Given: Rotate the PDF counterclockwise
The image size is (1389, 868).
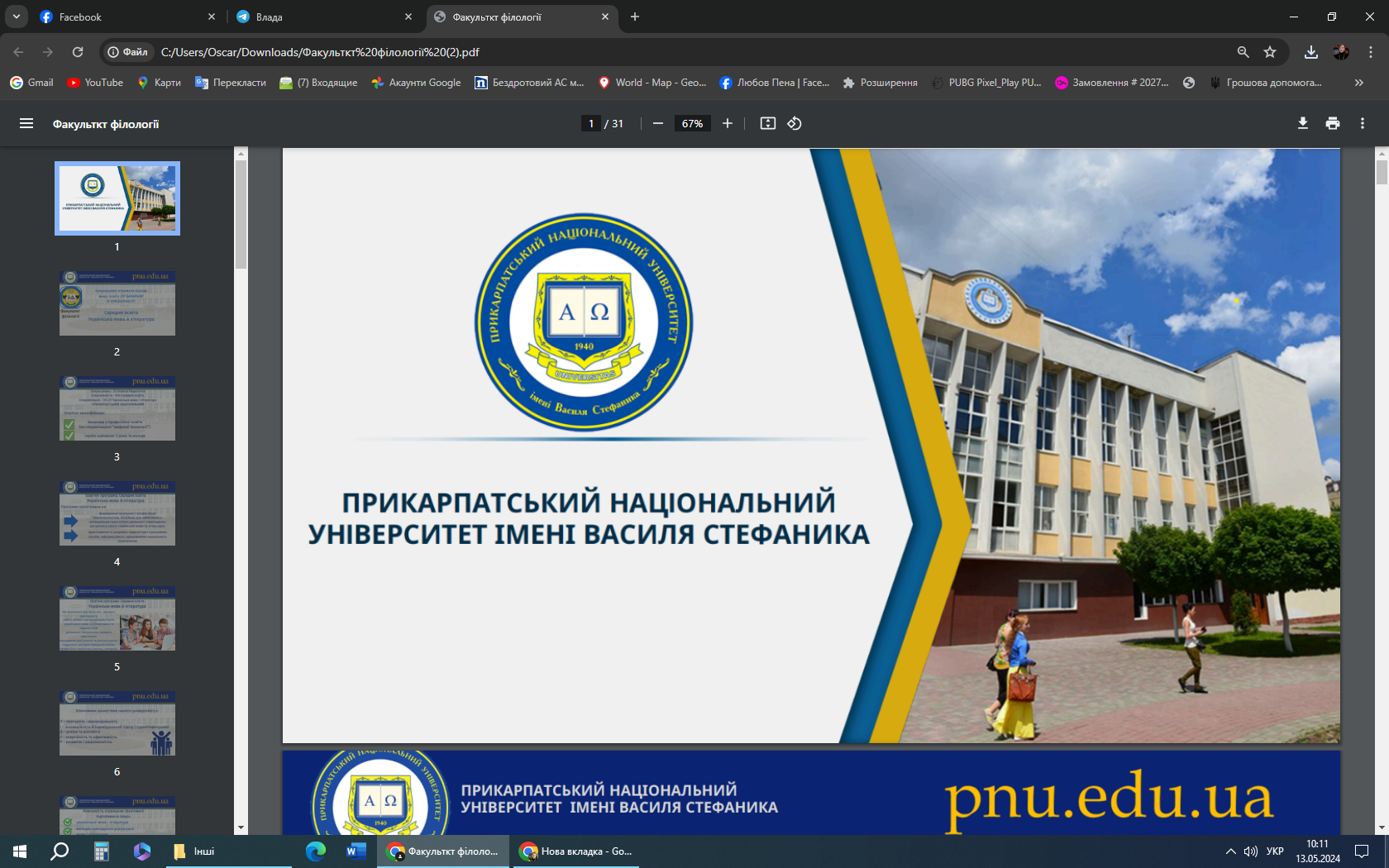Looking at the screenshot, I should pos(795,123).
